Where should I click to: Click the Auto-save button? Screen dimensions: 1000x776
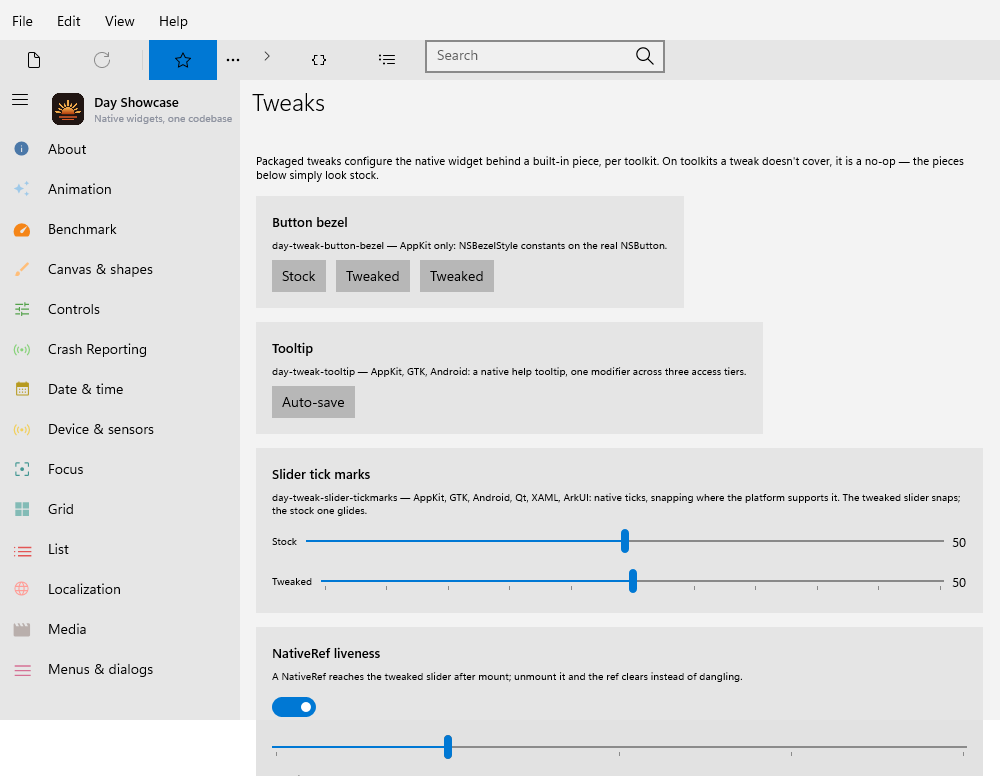[x=313, y=402]
